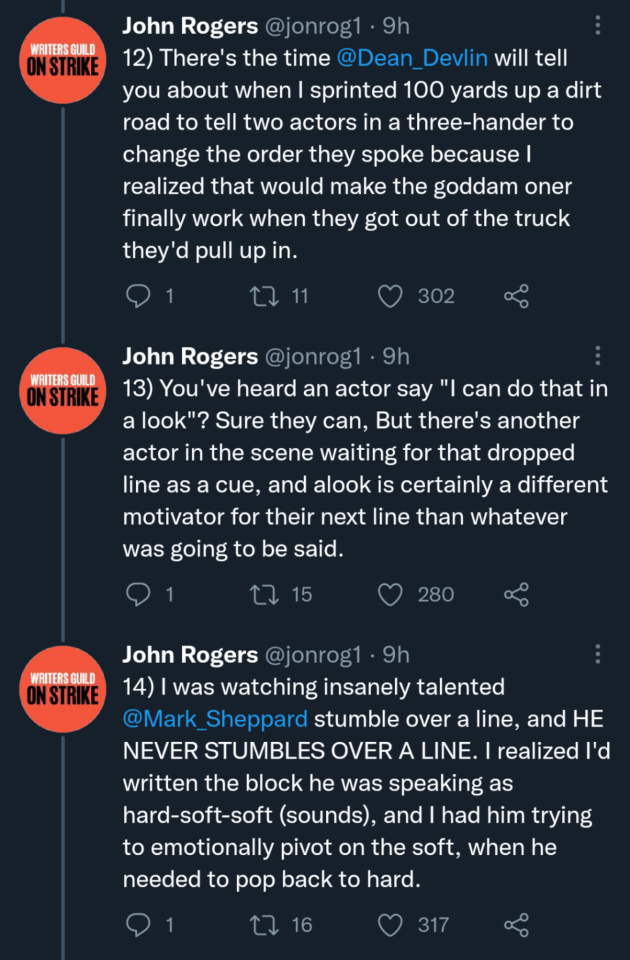Viewport: 630px width, 960px height.
Task: Retweet the tweet with 15 retweets
Action: (x=262, y=594)
